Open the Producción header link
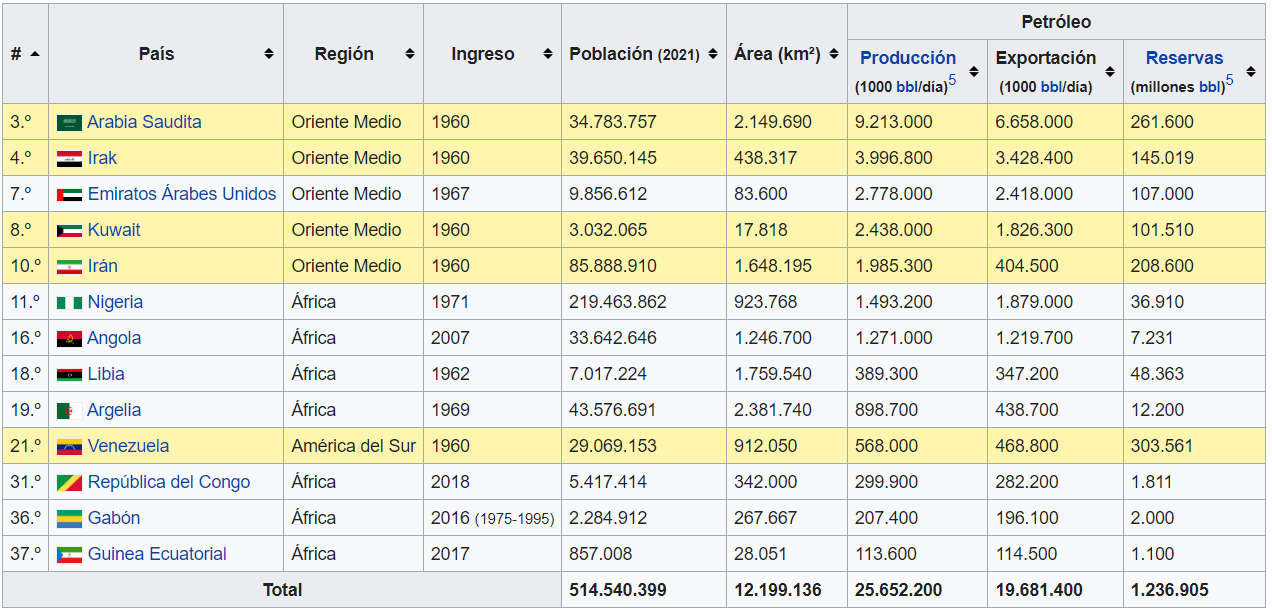 pos(908,57)
